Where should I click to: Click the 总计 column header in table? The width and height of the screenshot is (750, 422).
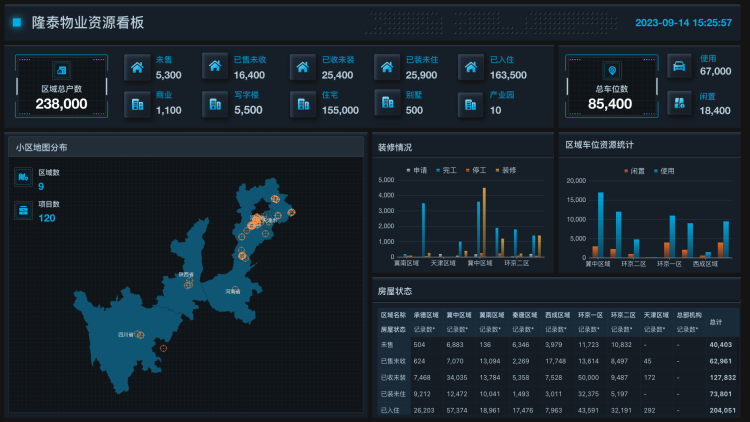pos(715,321)
